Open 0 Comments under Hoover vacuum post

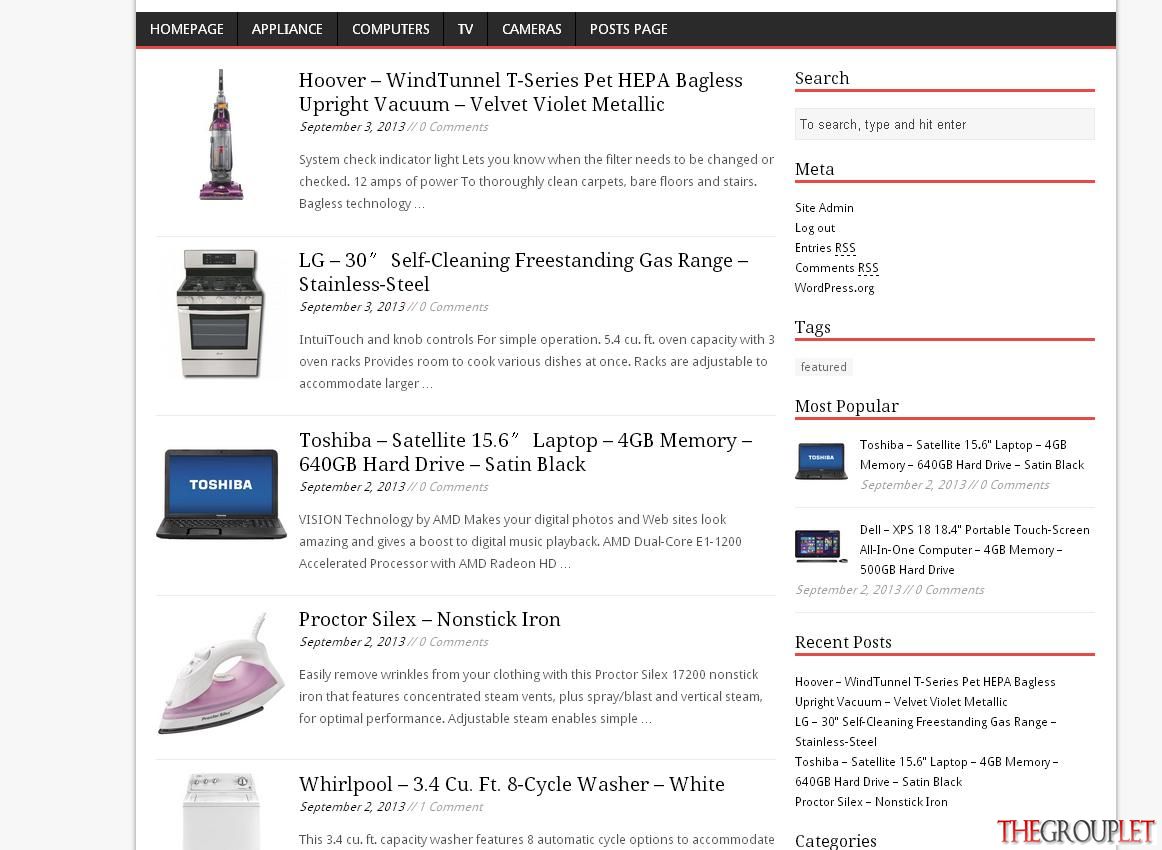point(454,127)
